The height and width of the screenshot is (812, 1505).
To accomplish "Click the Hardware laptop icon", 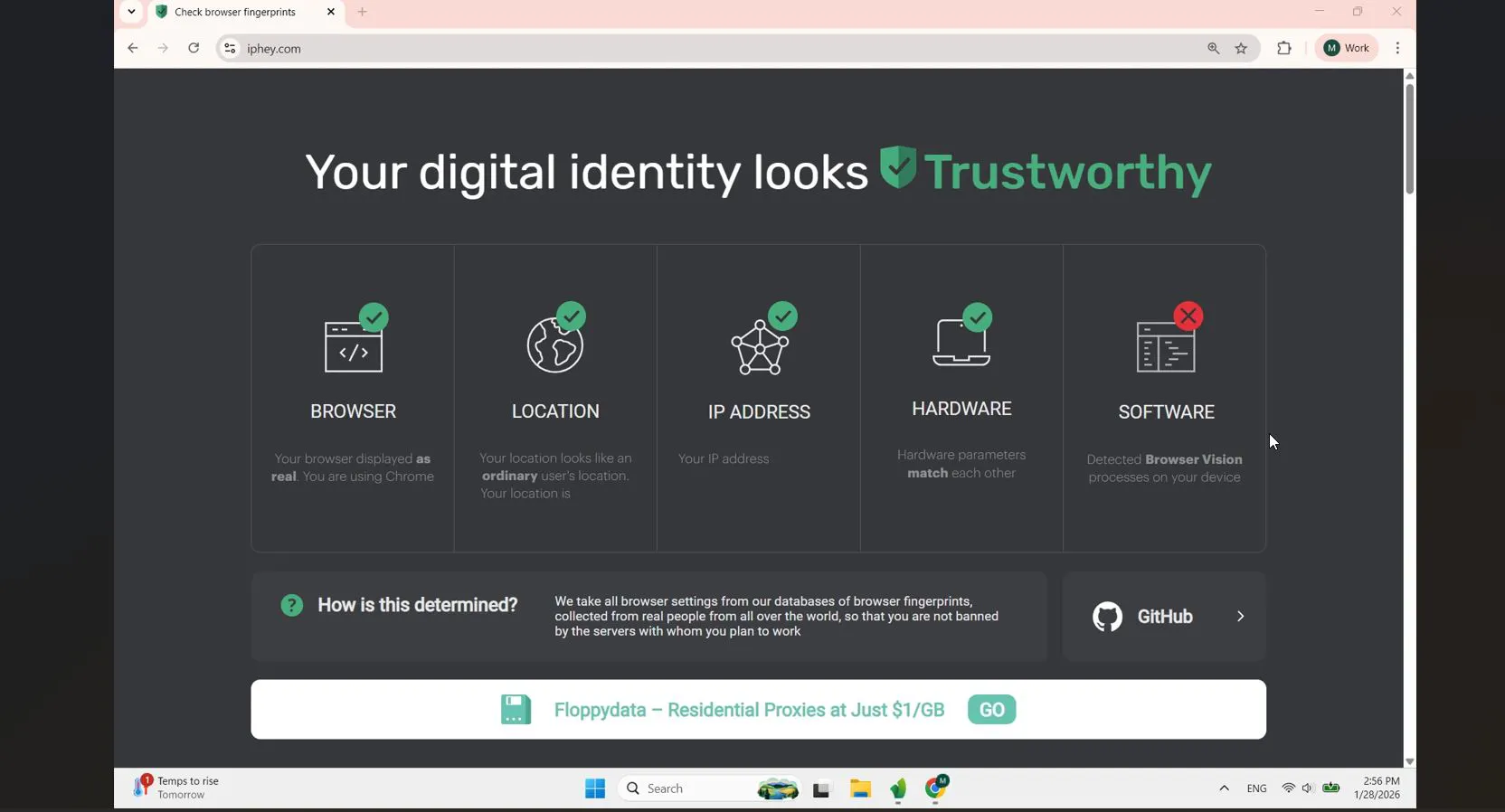I will (962, 335).
